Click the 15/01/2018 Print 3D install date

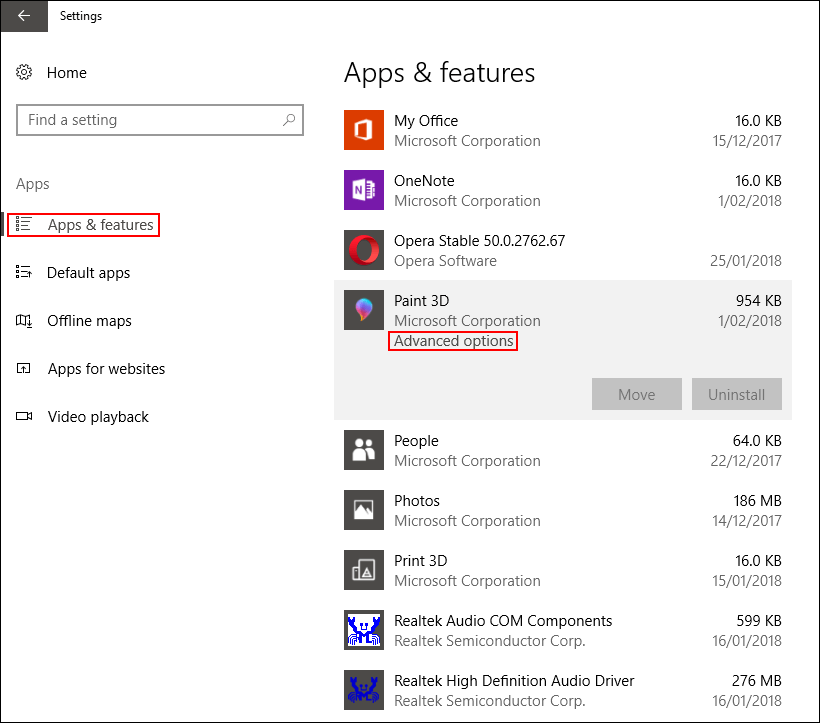[747, 581]
